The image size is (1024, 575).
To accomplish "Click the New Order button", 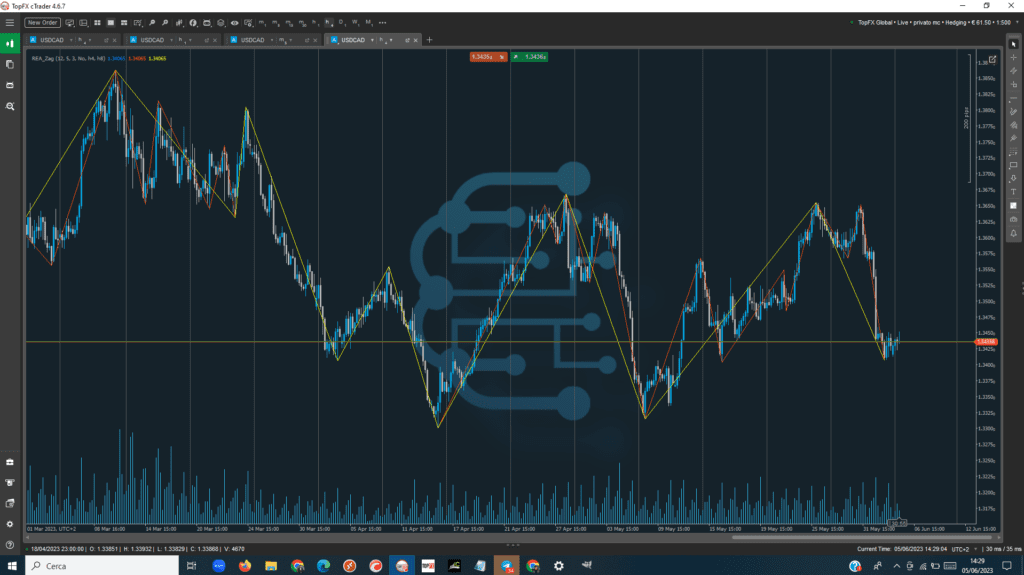I will [42, 22].
